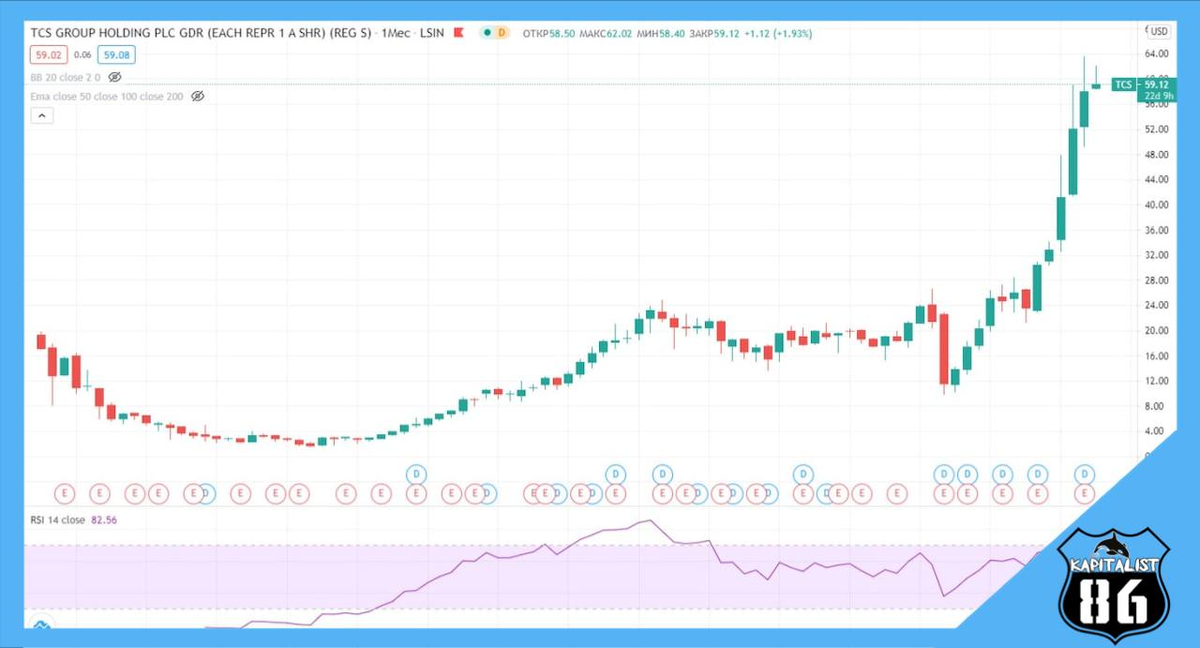Open the leftmost upper-row D dividend marker

(x=417, y=473)
